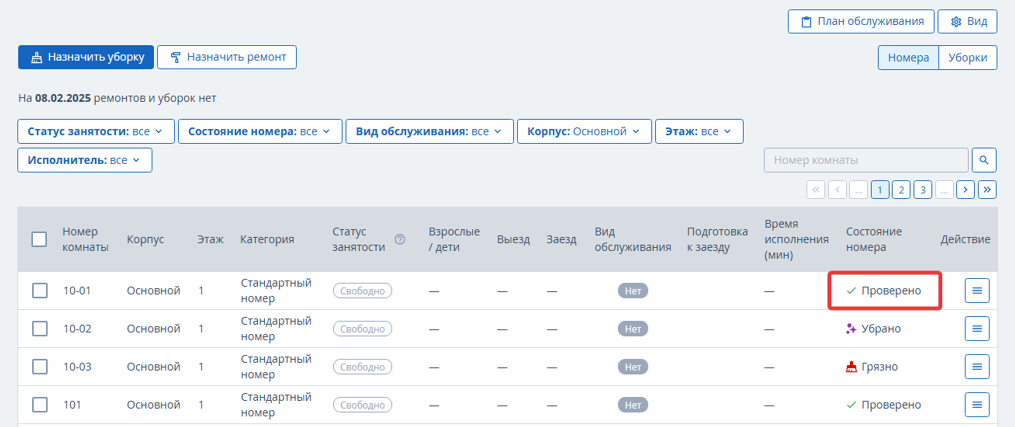The width and height of the screenshot is (1015, 427).
Task: Jump to last page double arrow
Action: (987, 190)
